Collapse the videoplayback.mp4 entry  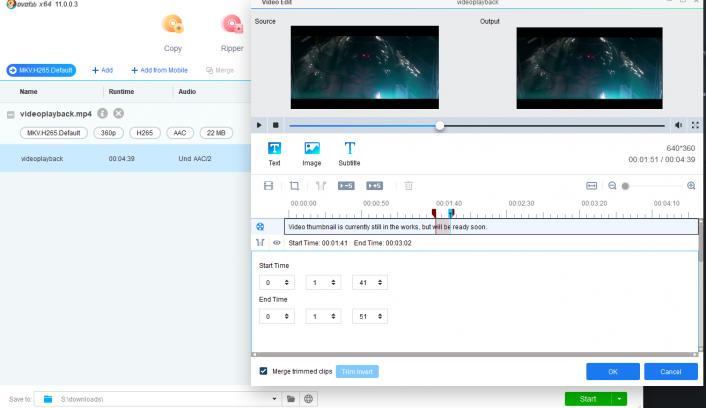[11, 114]
